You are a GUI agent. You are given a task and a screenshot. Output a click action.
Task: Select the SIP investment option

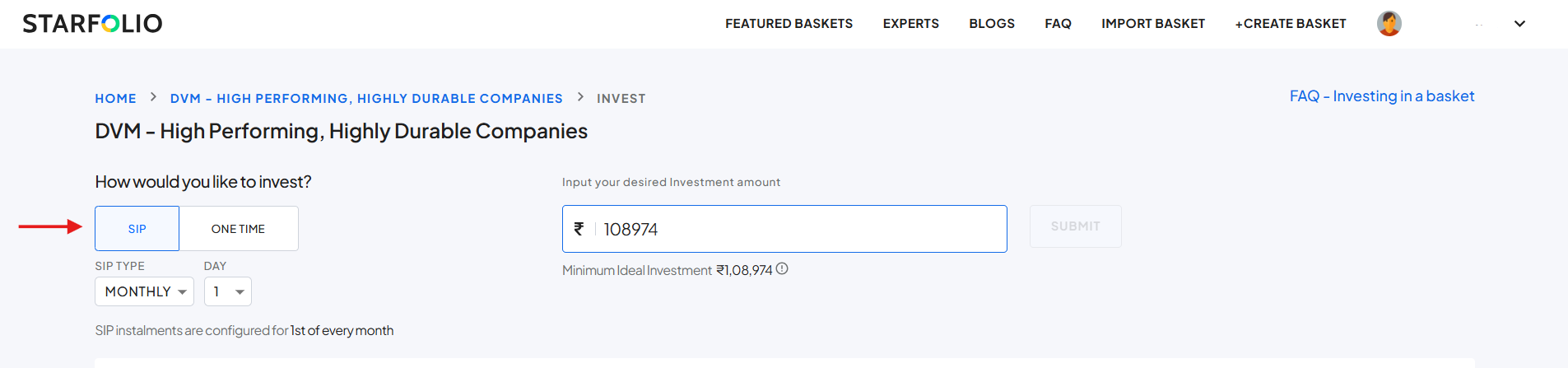[x=137, y=229]
